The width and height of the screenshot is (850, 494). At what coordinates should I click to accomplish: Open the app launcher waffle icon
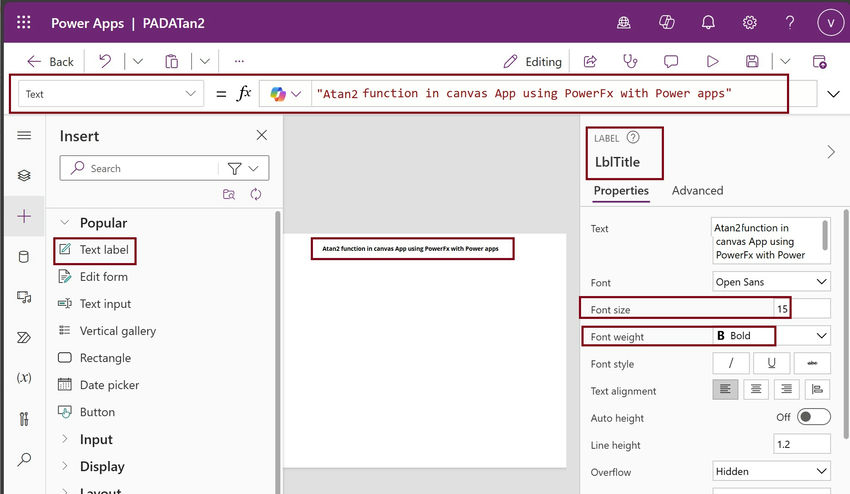tap(23, 22)
